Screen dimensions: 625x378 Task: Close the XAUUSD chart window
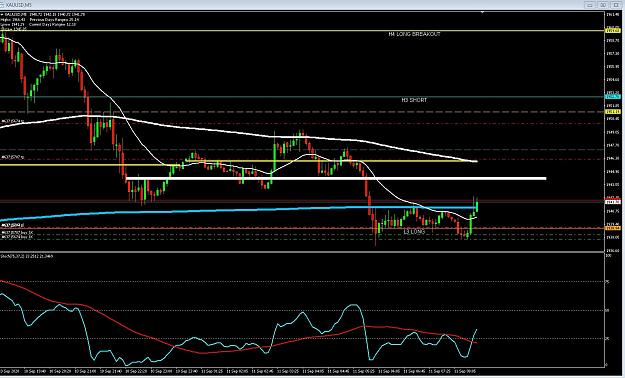(616, 5)
